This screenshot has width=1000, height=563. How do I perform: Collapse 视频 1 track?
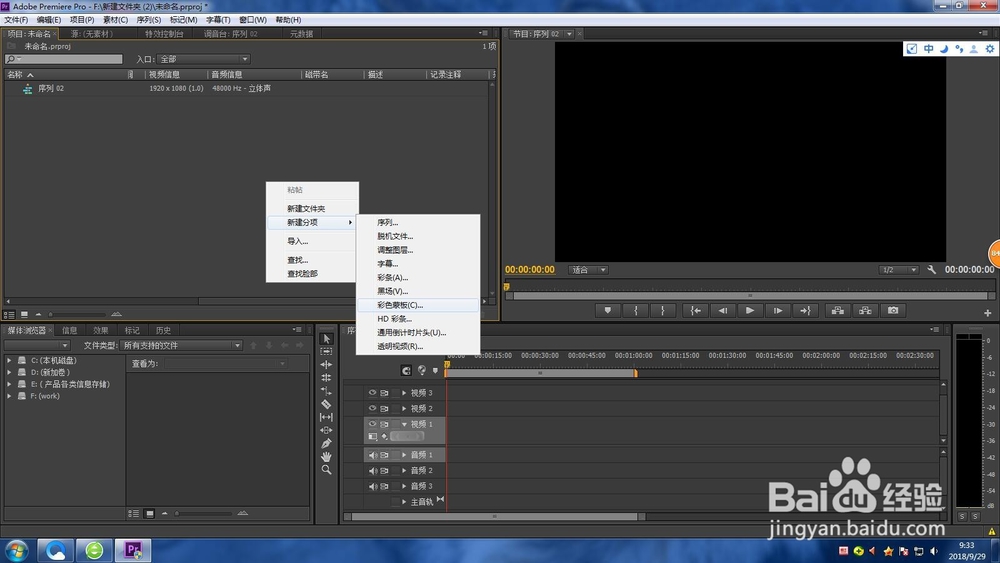coord(404,424)
